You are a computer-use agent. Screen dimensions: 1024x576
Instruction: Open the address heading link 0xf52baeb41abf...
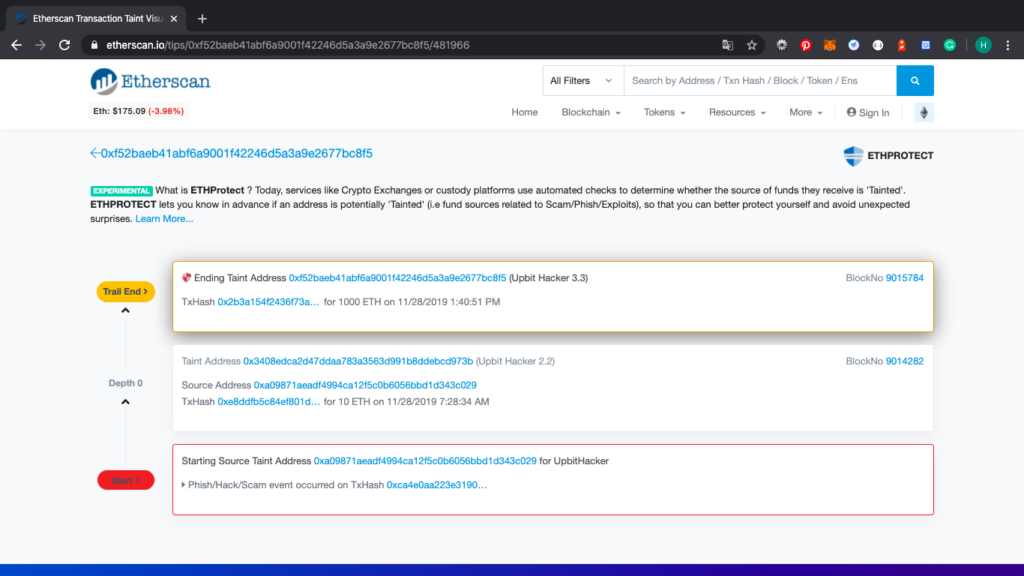[x=236, y=153]
